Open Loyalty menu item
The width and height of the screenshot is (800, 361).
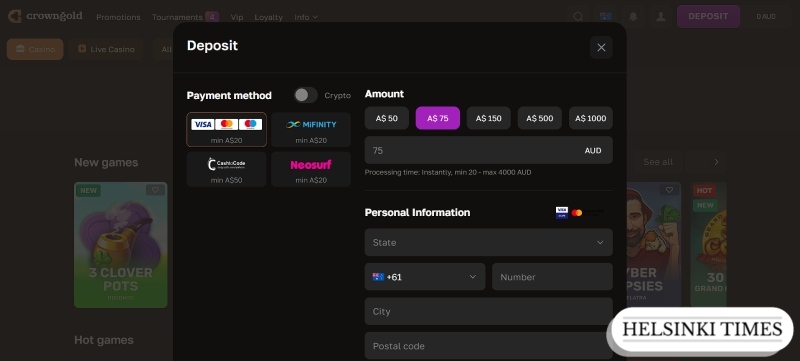click(268, 17)
